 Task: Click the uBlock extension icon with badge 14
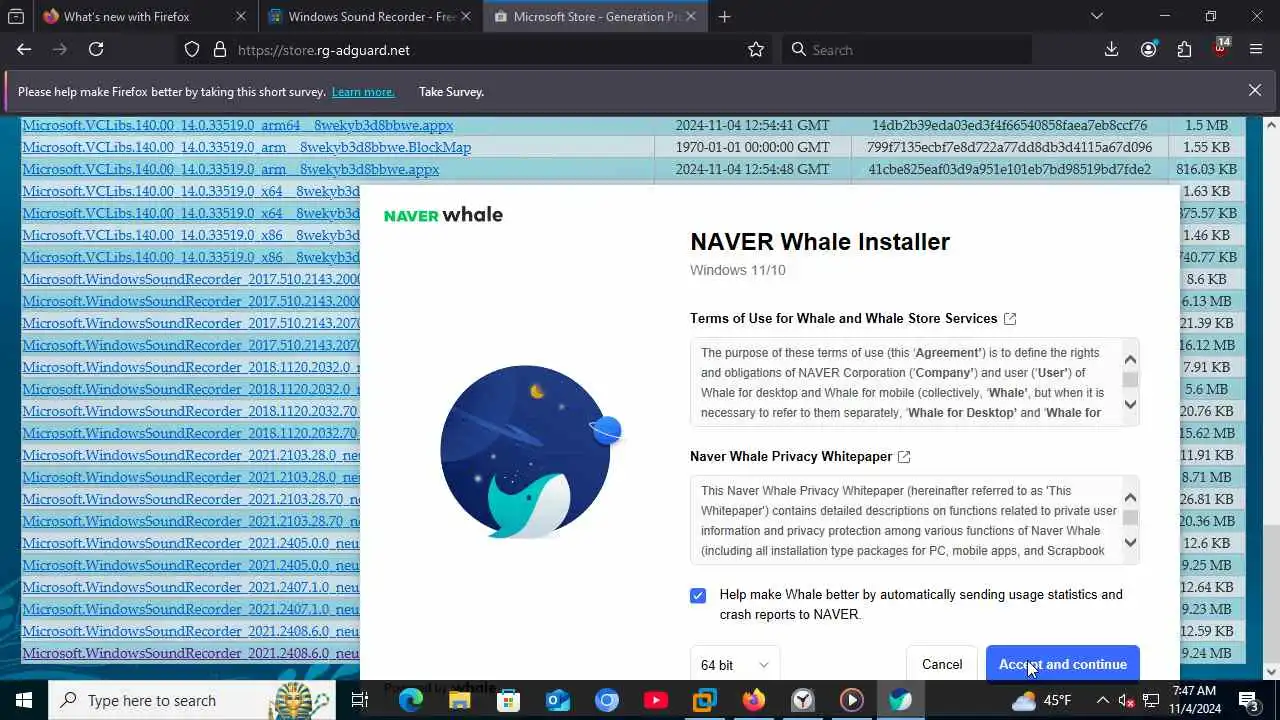point(1220,49)
